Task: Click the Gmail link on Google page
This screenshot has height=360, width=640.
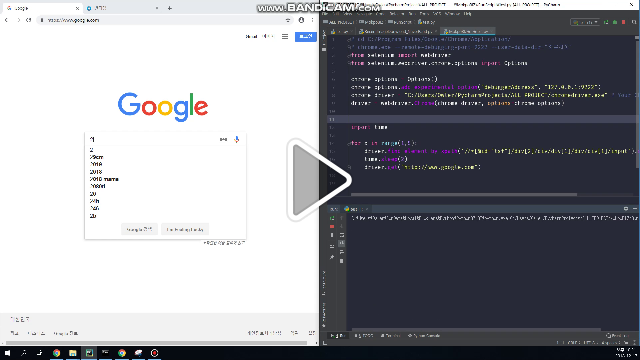Action: [x=251, y=37]
